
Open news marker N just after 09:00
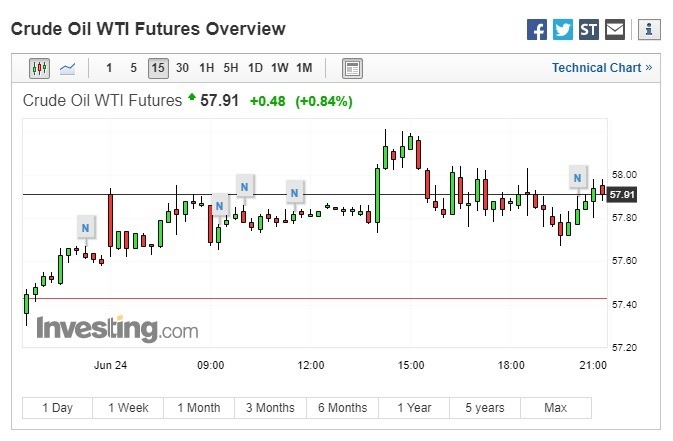click(x=219, y=206)
